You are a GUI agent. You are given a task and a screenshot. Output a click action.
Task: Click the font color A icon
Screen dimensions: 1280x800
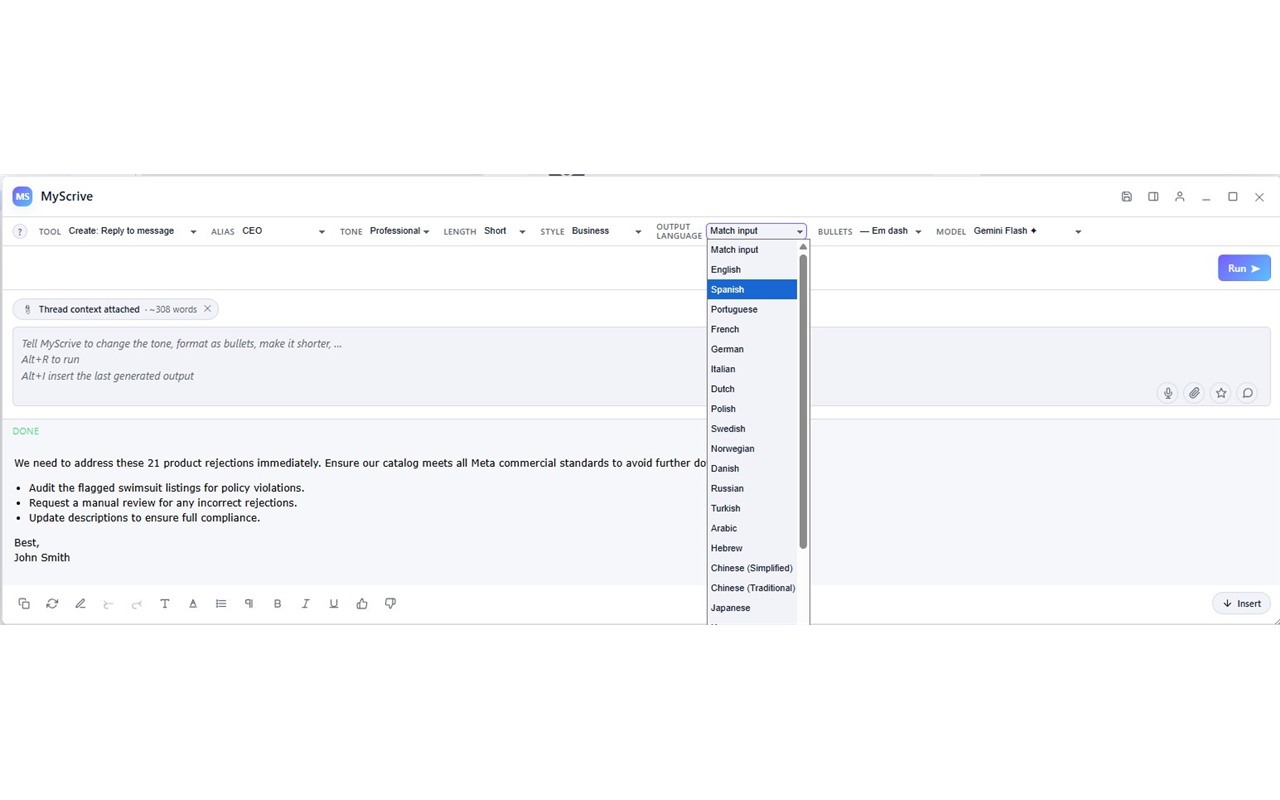click(193, 604)
